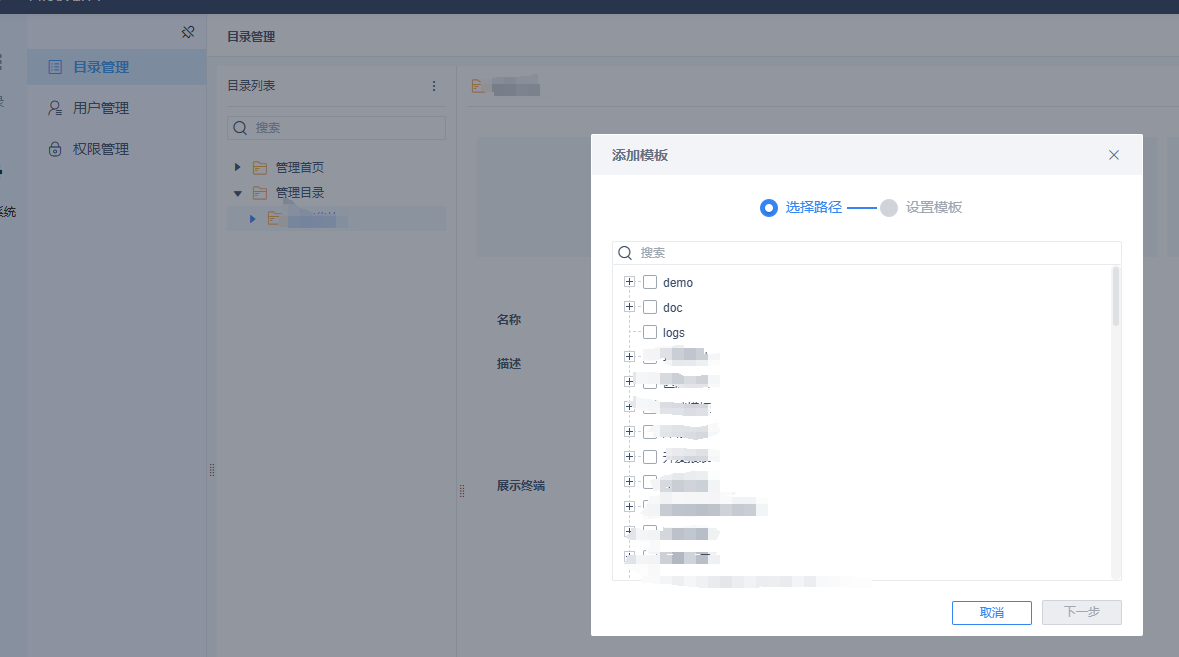Image resolution: width=1179 pixels, height=657 pixels.
Task: Check the demo checkbox
Action: pos(650,282)
